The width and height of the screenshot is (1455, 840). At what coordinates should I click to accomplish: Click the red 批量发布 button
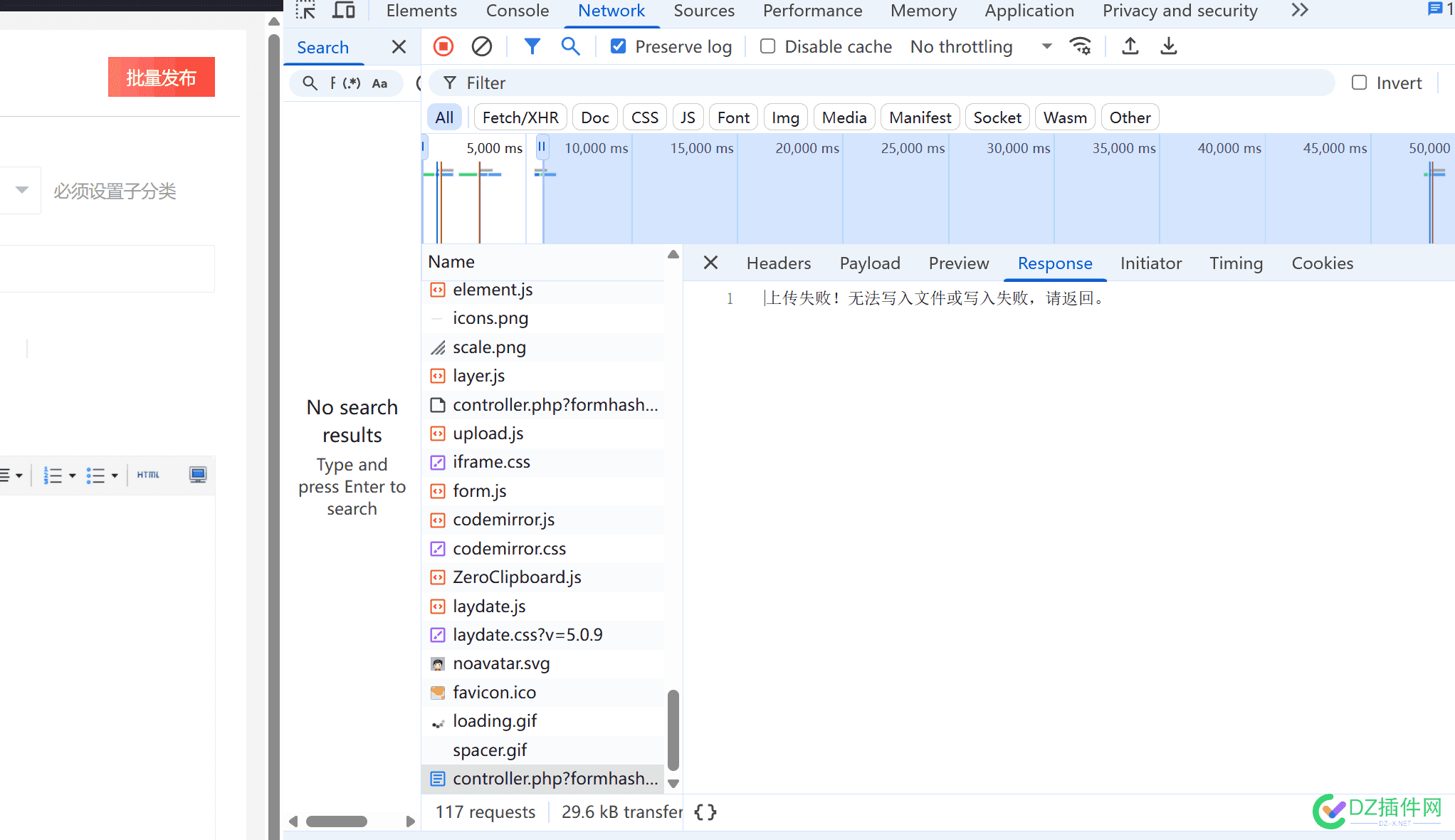click(x=162, y=77)
